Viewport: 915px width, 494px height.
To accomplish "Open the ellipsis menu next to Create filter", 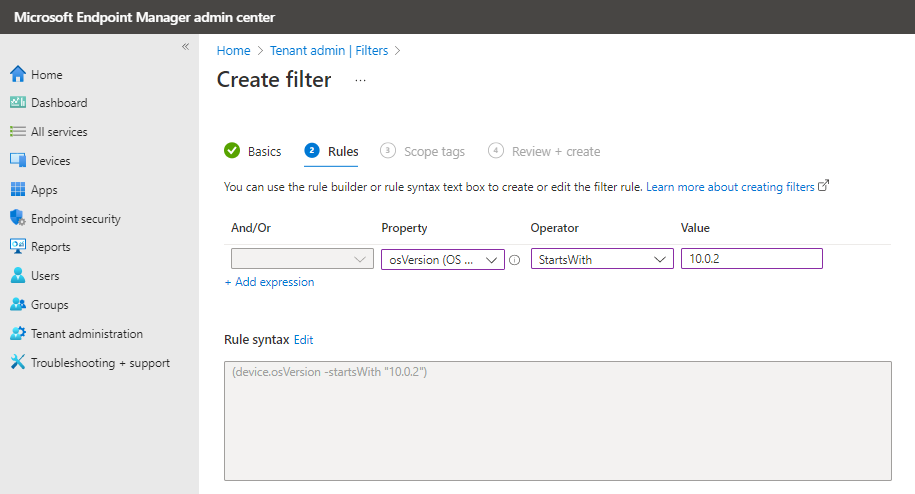I will coord(361,80).
